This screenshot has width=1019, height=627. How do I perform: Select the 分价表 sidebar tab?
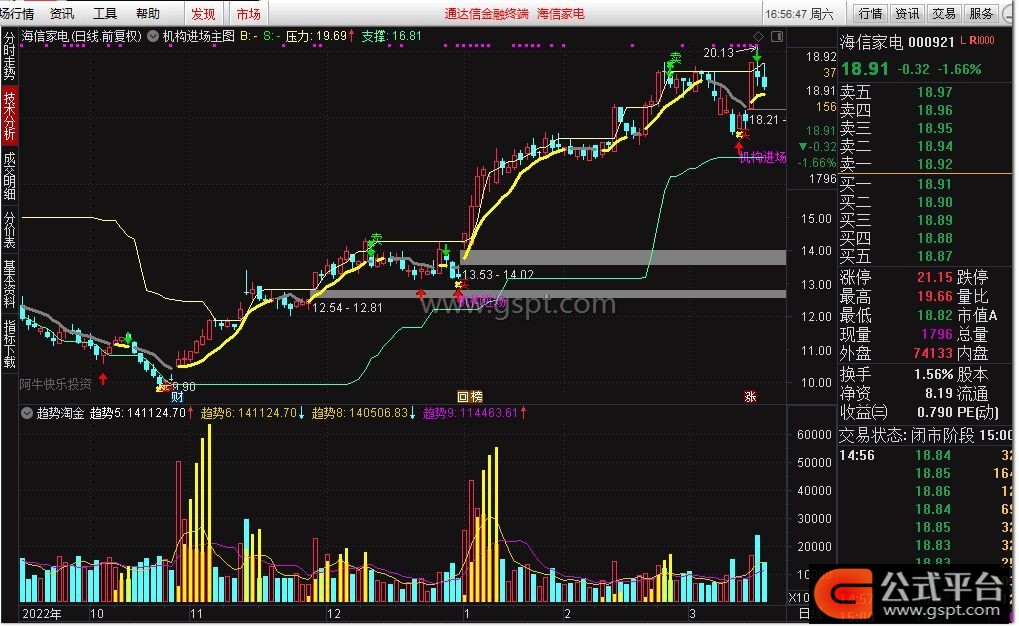tap(9, 230)
